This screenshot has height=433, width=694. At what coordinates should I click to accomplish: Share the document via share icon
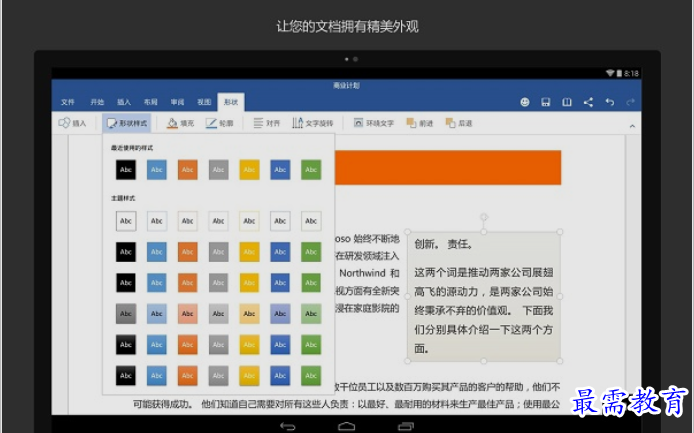coord(588,102)
